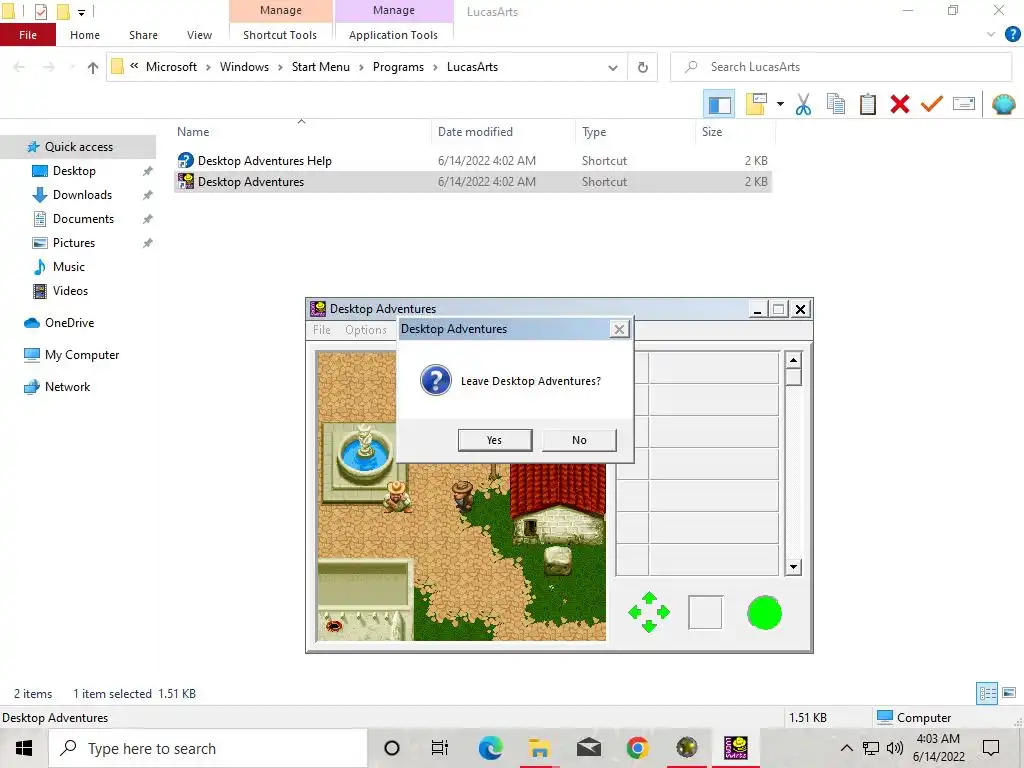Image resolution: width=1024 pixels, height=768 pixels.
Task: Click the new folder toolbar icon
Action: (756, 104)
